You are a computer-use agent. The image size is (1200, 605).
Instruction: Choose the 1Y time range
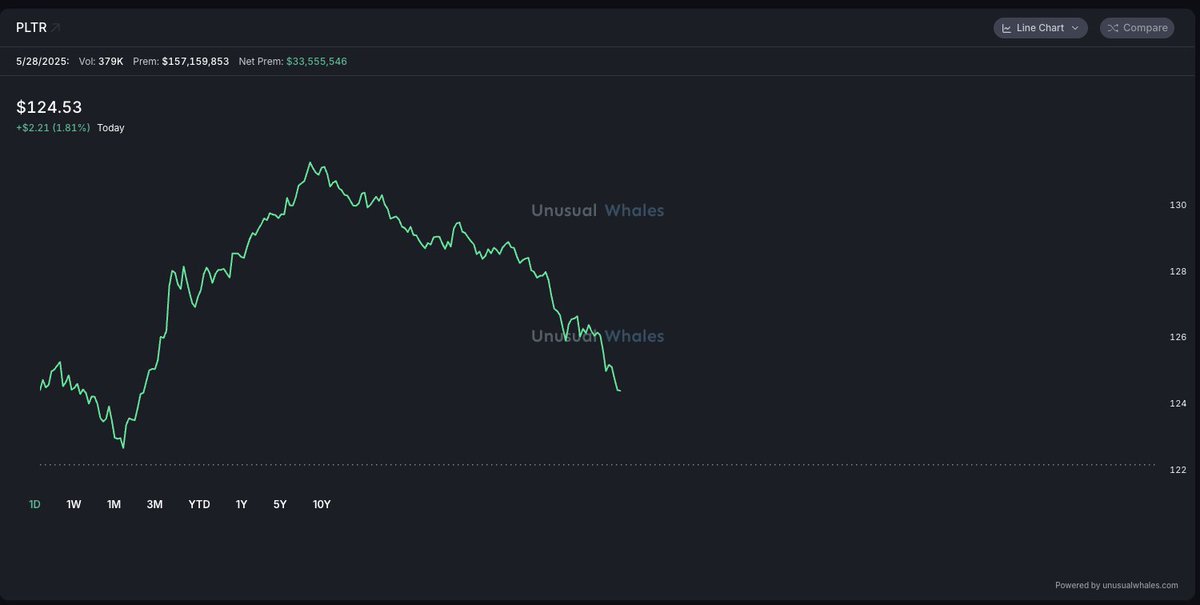[x=241, y=504]
